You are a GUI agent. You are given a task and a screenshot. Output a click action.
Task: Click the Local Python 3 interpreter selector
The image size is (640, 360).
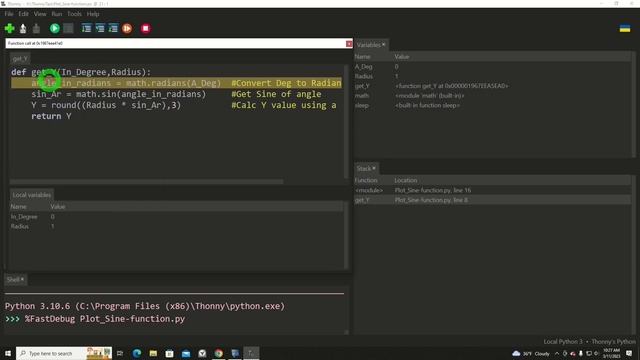coord(589,342)
